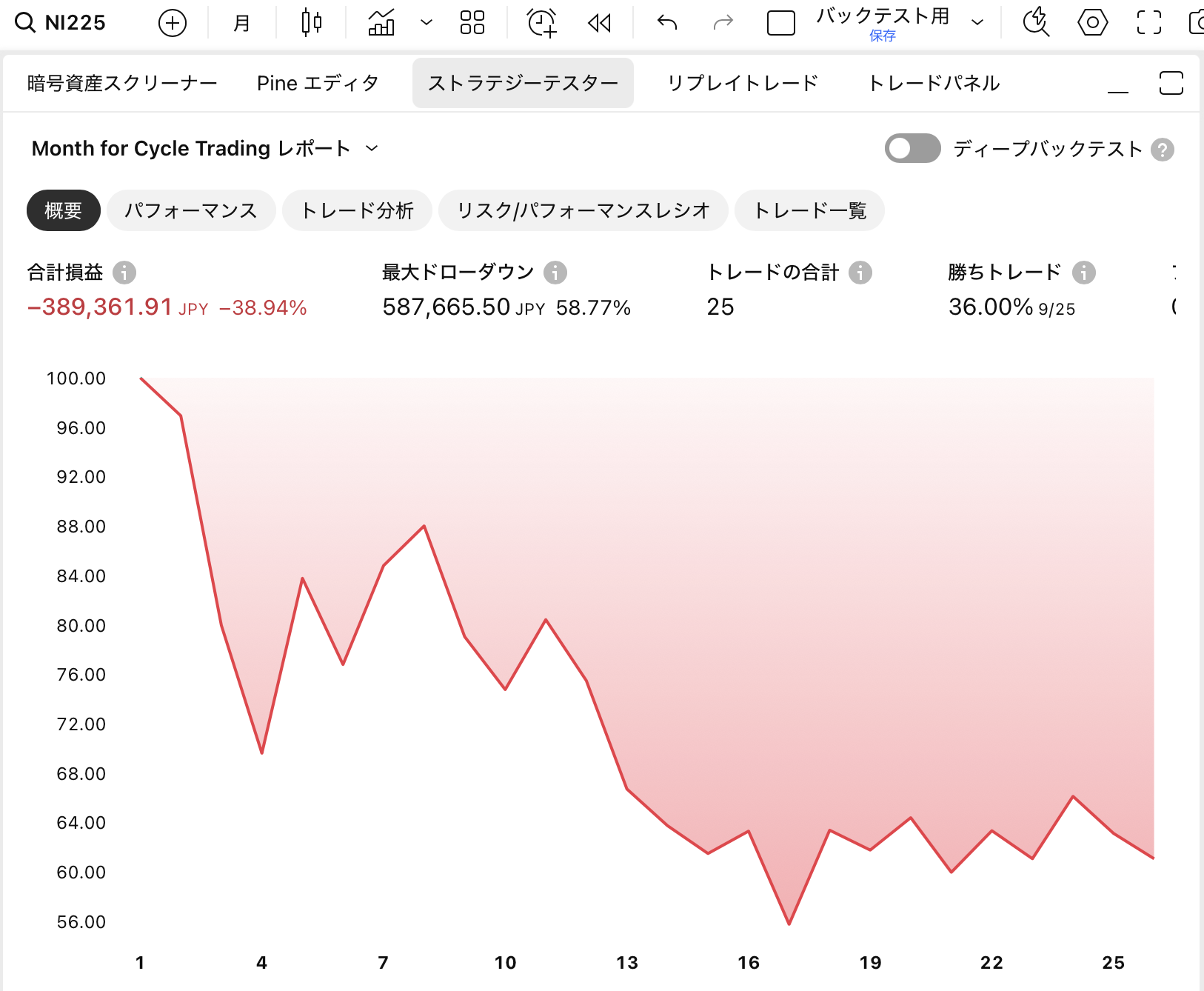The height and width of the screenshot is (991, 1204).
Task: Start bar replay with rewind icon
Action: (x=600, y=23)
